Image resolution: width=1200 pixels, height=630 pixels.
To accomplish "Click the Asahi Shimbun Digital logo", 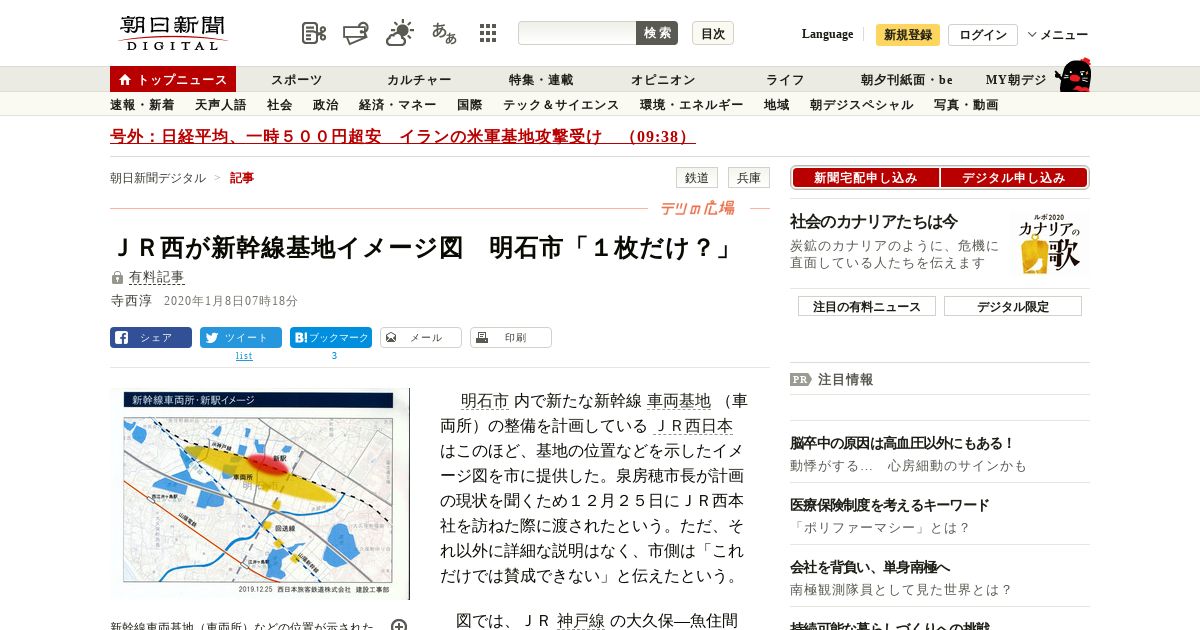I will point(173,33).
